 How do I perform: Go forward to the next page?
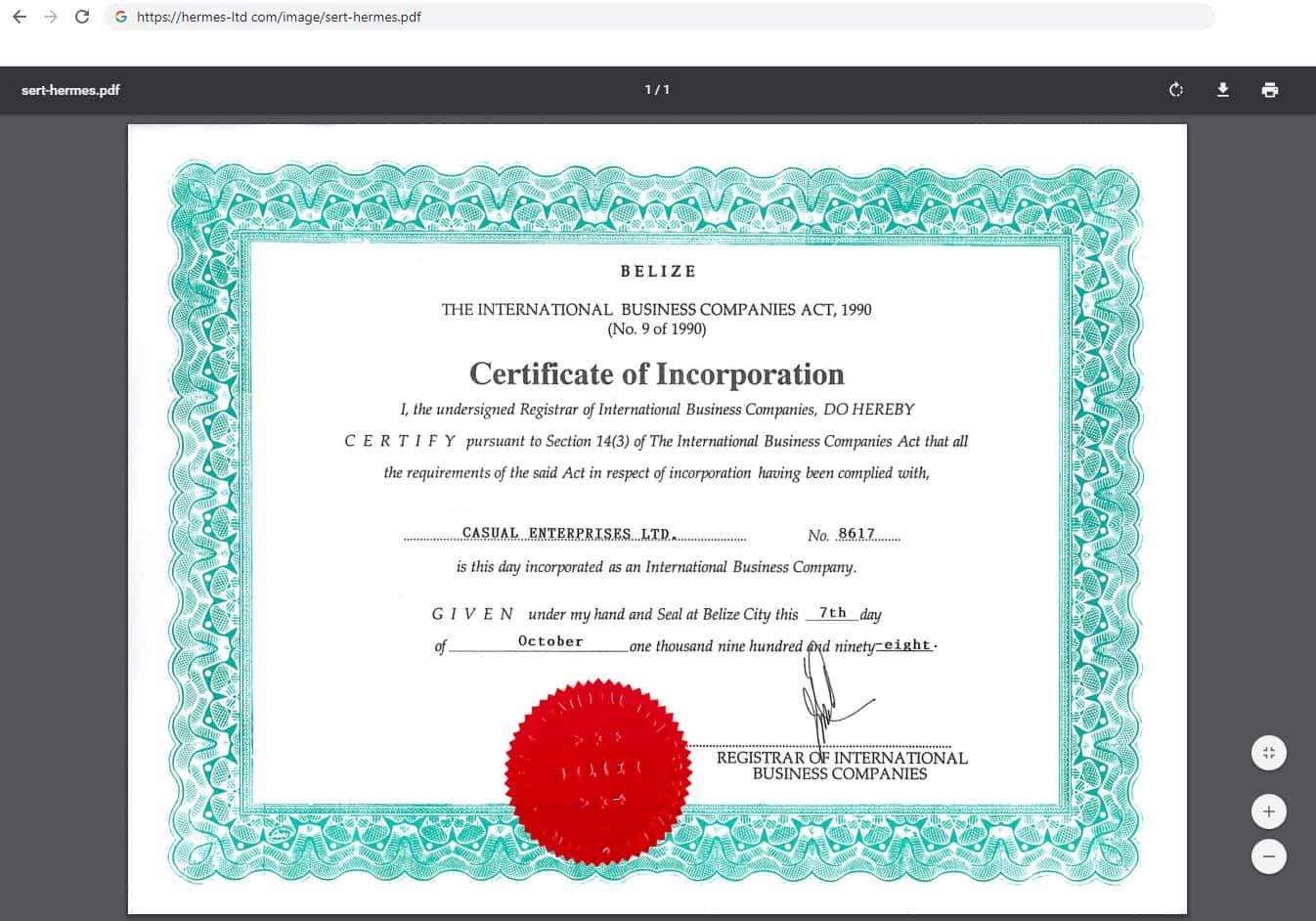click(51, 17)
